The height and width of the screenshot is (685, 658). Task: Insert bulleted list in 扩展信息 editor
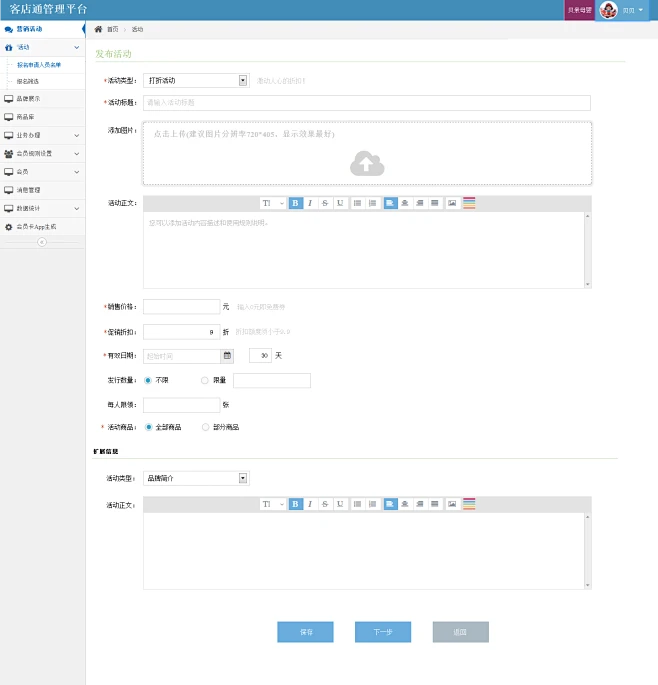(357, 504)
